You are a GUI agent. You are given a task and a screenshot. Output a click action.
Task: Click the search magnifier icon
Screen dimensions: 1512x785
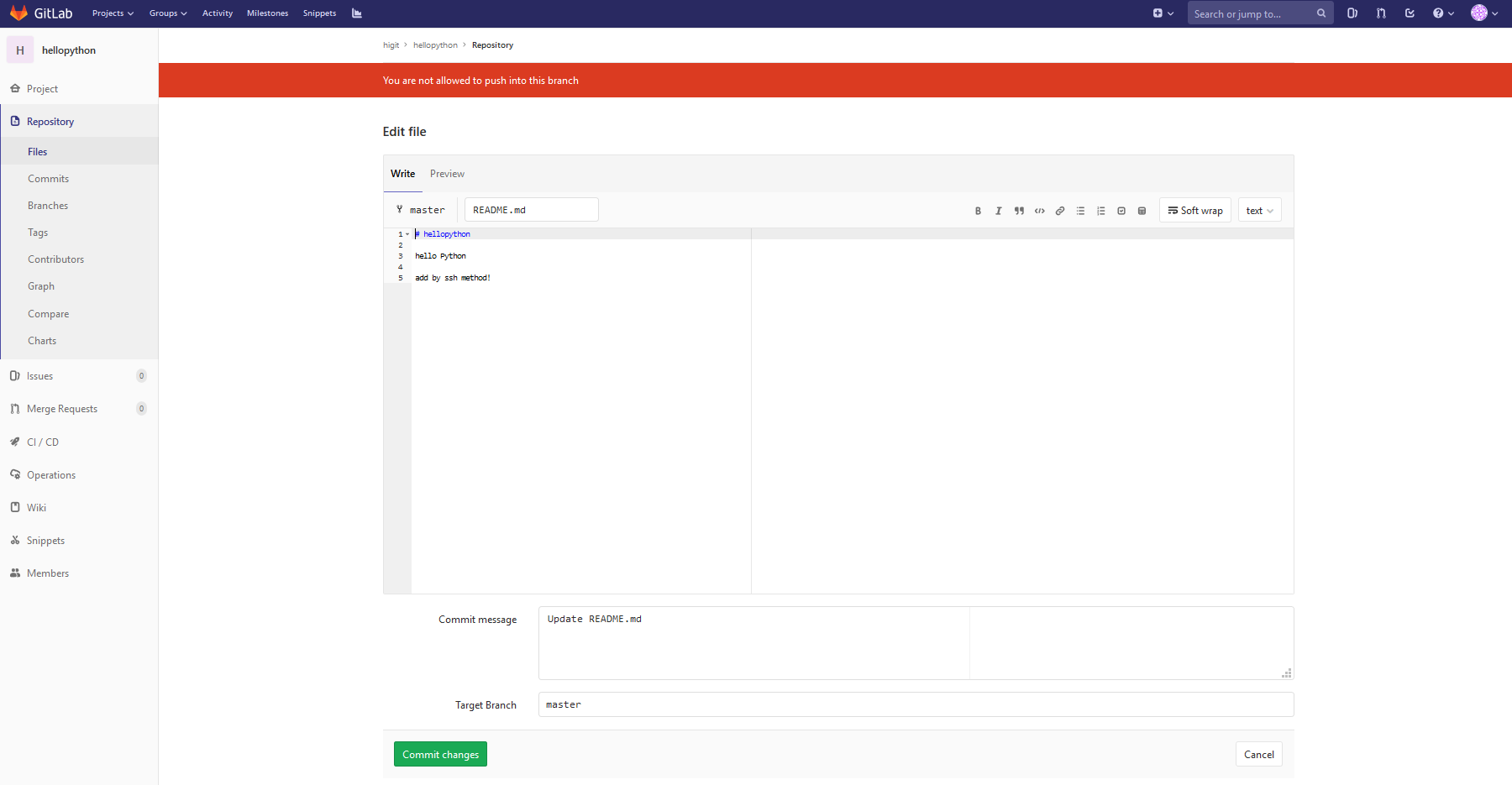tap(1321, 13)
